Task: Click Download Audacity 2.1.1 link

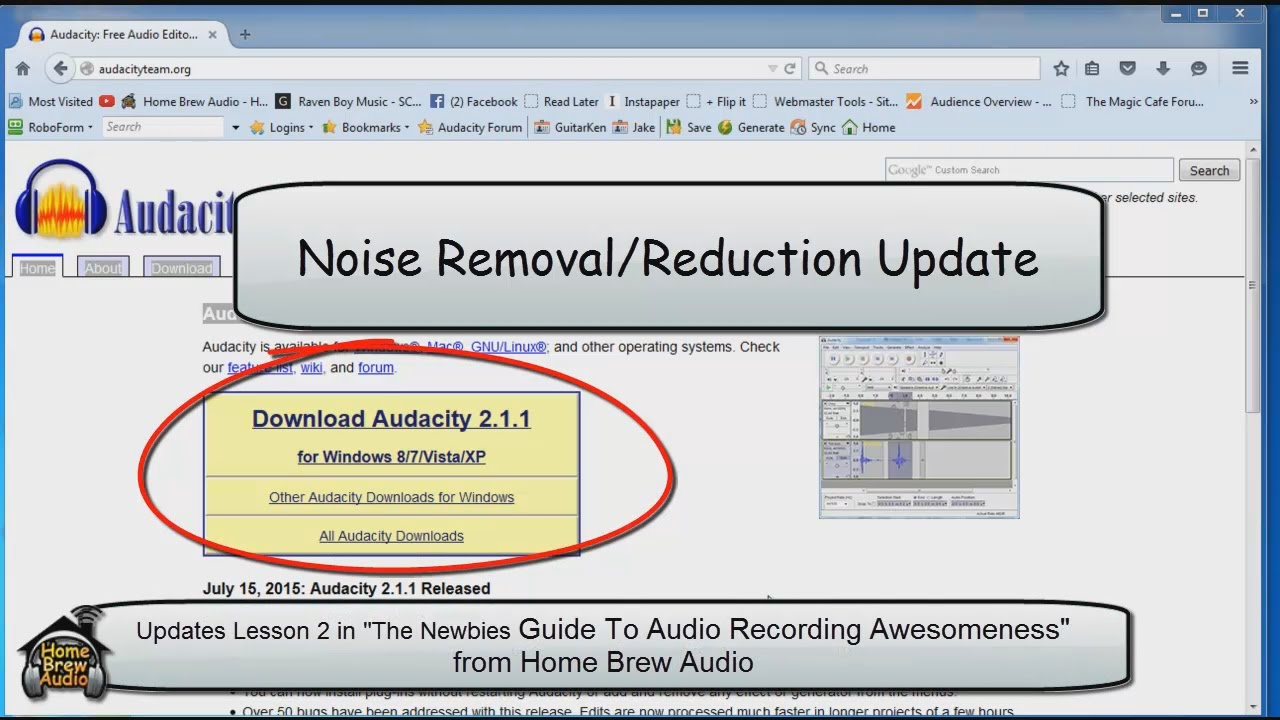Action: [x=391, y=419]
